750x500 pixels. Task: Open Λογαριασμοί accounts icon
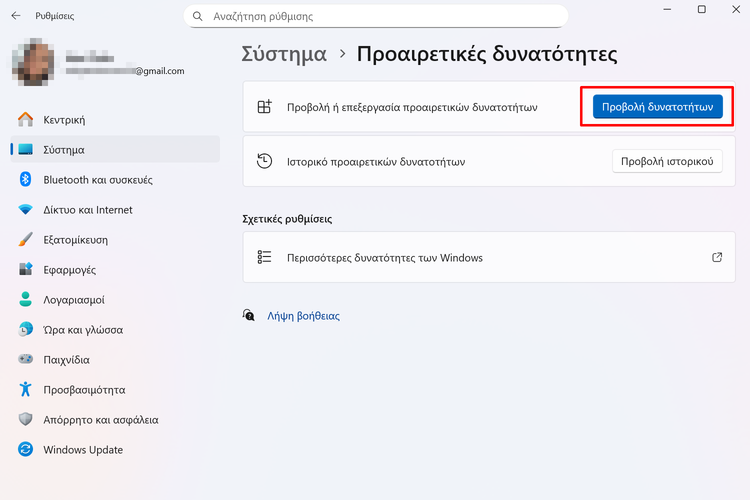tap(26, 300)
